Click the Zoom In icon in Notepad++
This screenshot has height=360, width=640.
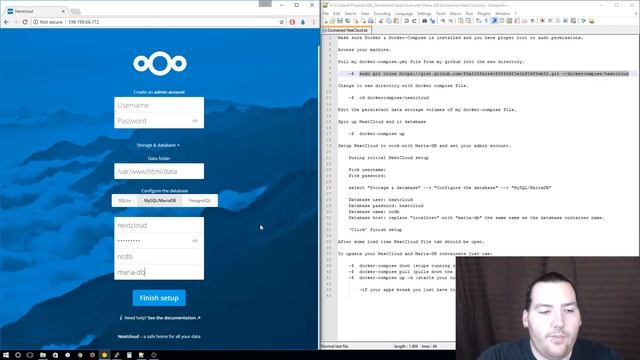tap(442, 21)
